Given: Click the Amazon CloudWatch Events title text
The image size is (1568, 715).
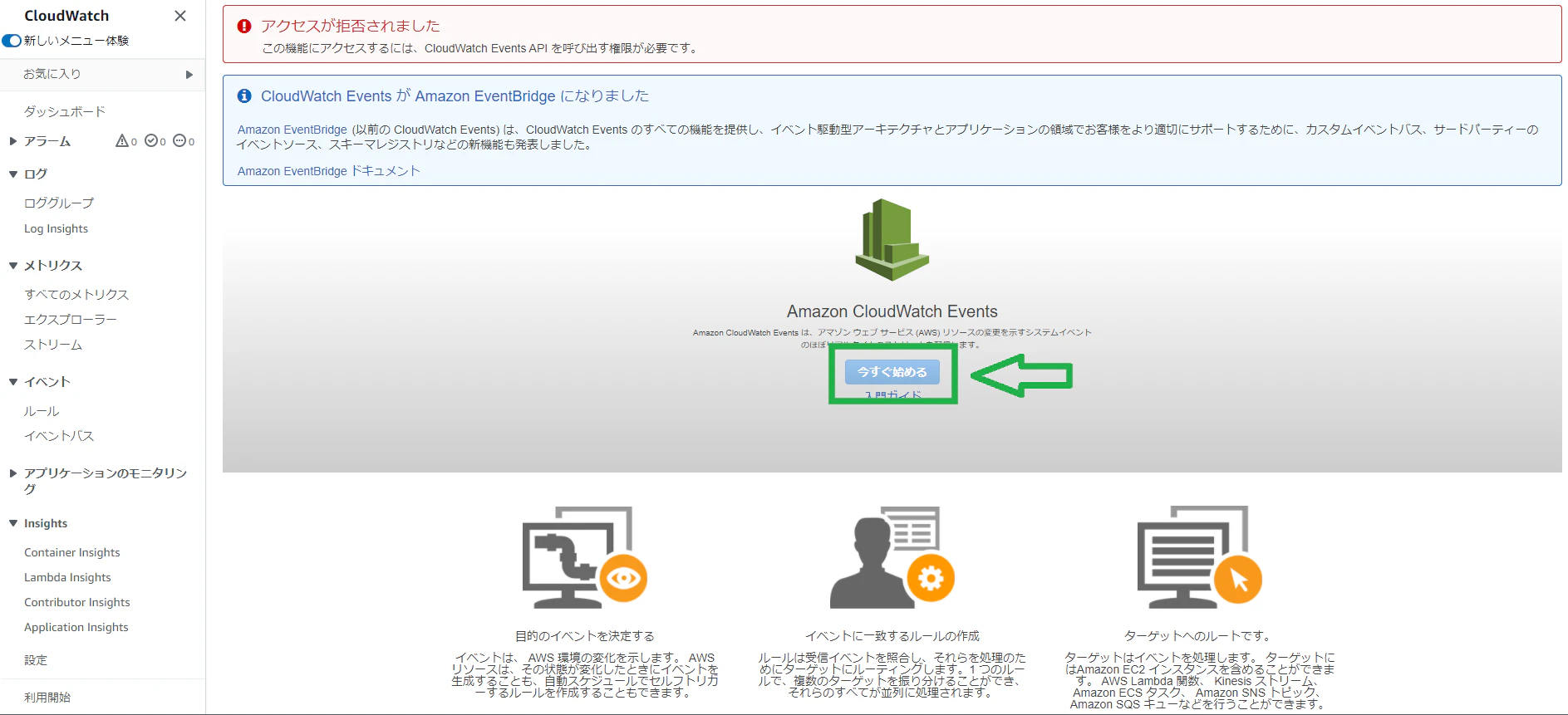Looking at the screenshot, I should coord(892,311).
